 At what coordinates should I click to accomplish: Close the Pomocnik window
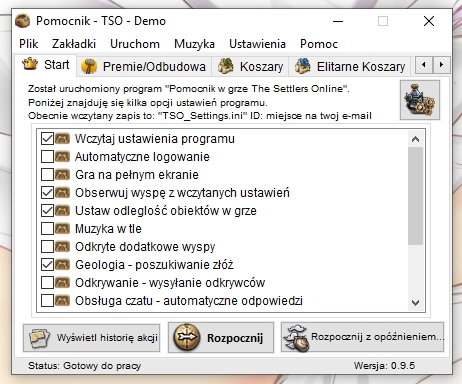[429, 21]
